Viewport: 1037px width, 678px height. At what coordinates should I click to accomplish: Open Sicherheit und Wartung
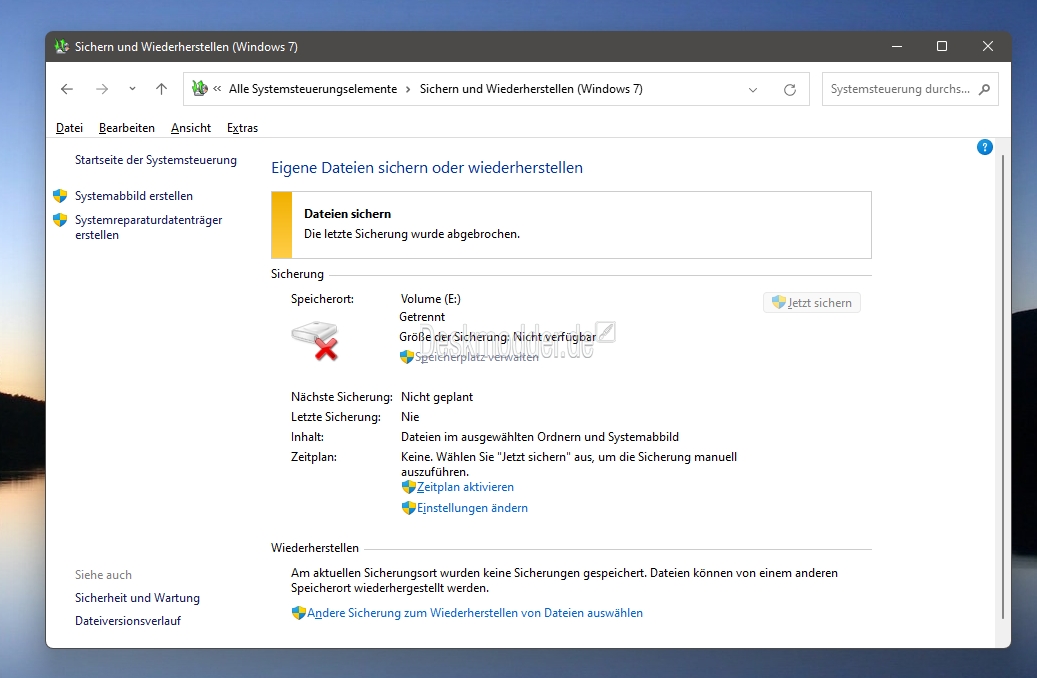[x=137, y=598]
